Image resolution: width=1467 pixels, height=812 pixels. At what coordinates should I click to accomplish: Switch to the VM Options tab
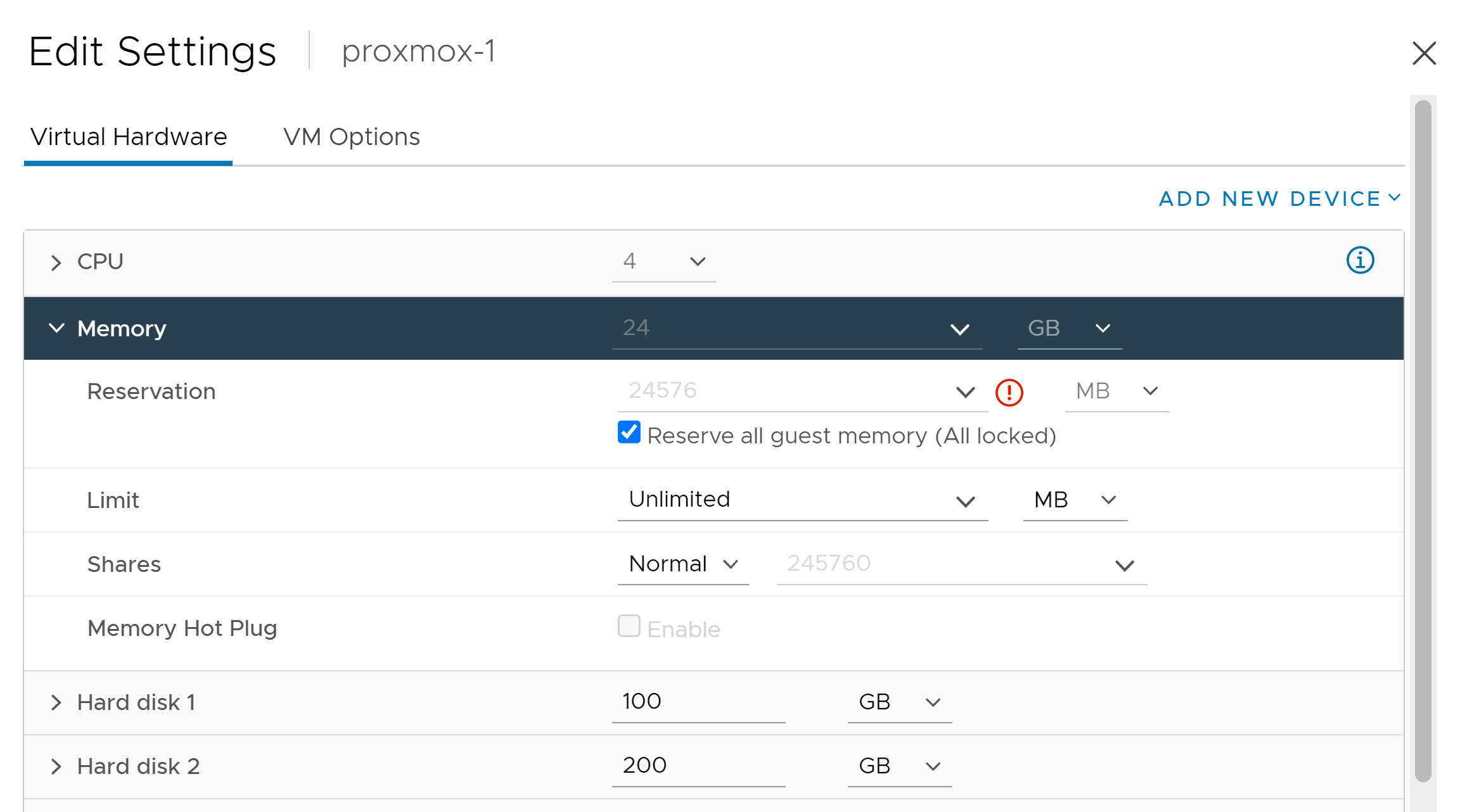click(352, 137)
